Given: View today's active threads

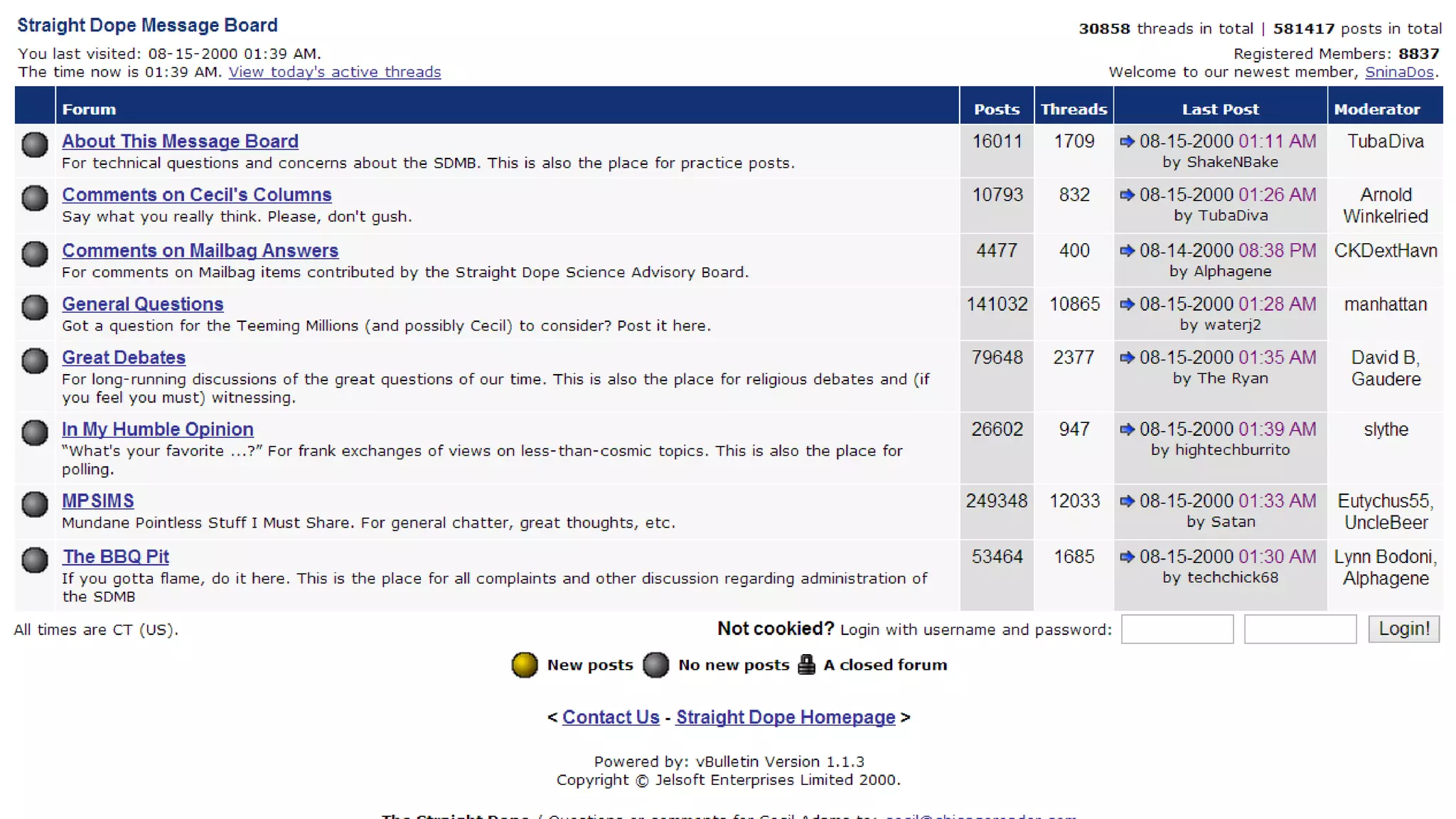Looking at the screenshot, I should point(334,72).
